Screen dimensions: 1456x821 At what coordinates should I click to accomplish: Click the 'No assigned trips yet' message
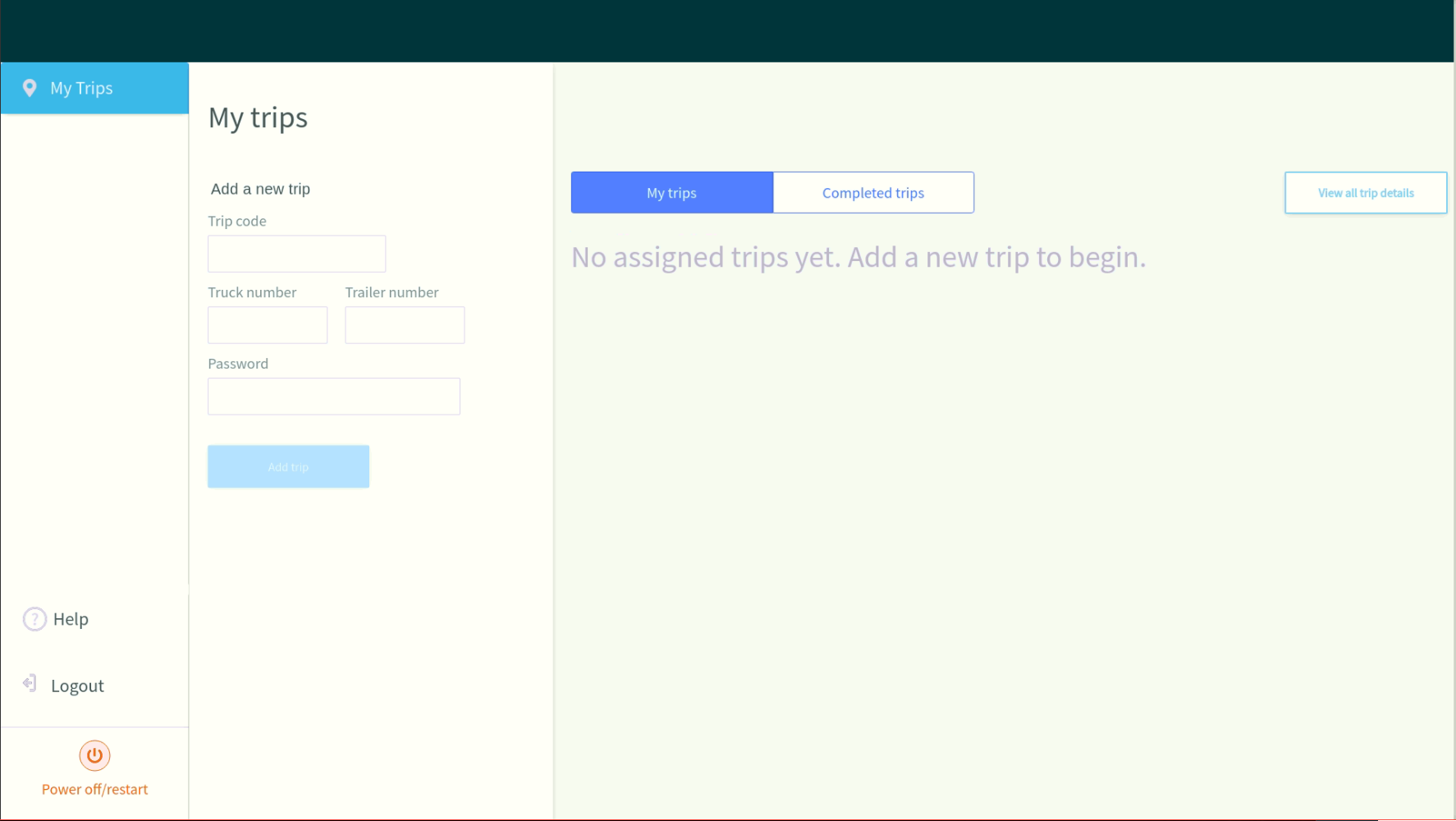858,258
